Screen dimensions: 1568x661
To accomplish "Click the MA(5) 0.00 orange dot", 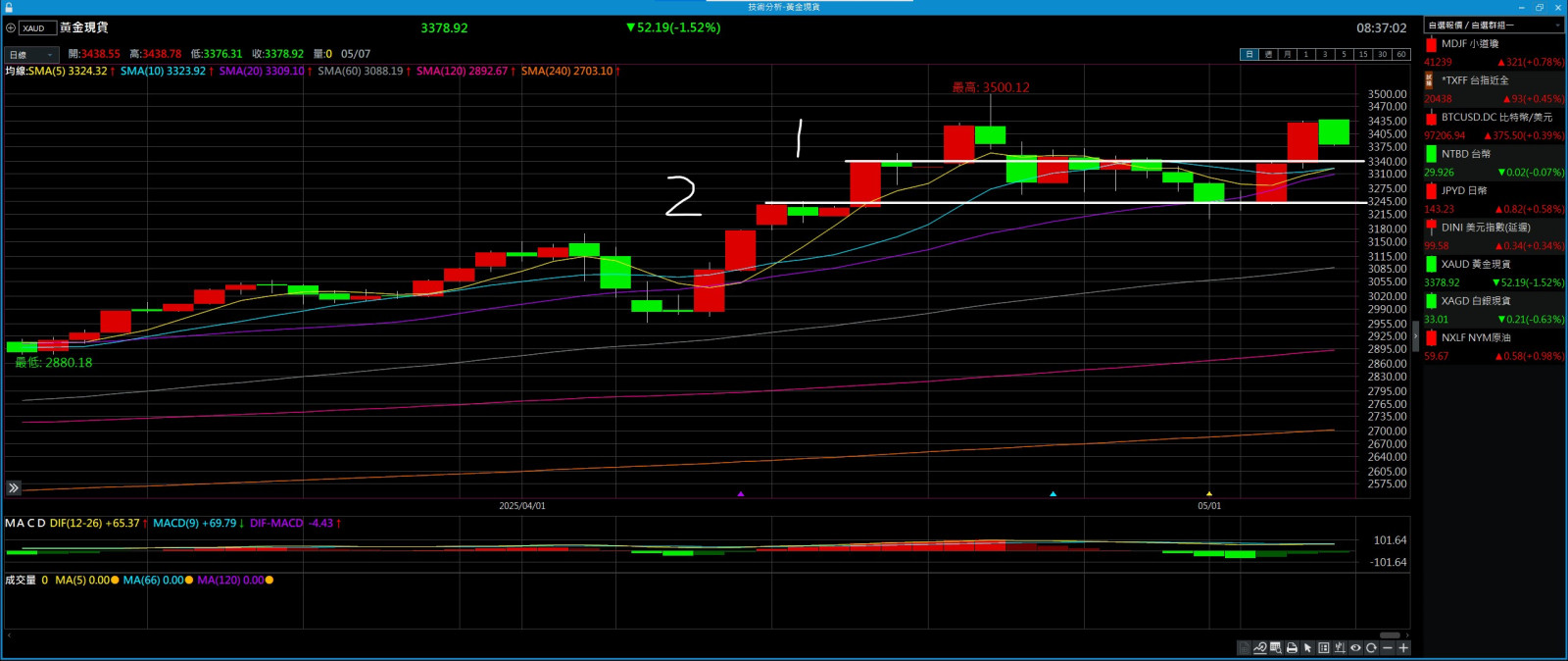I will click(115, 581).
